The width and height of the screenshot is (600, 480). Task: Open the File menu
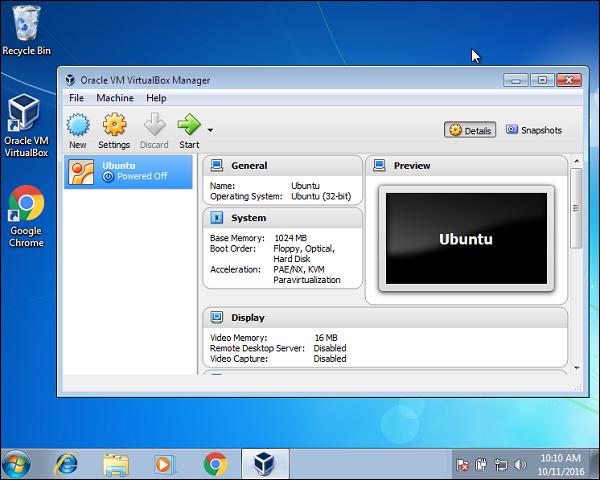pyautogui.click(x=76, y=98)
